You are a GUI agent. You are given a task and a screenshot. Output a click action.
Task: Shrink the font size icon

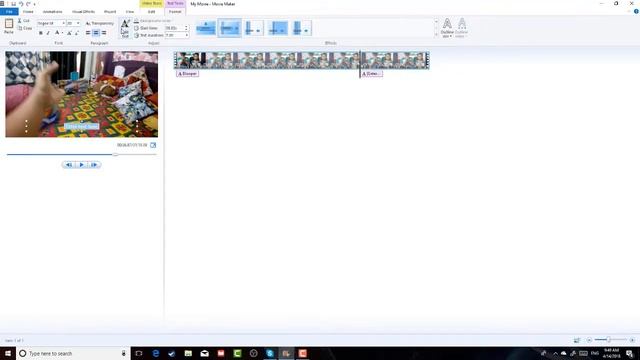(x=76, y=33)
